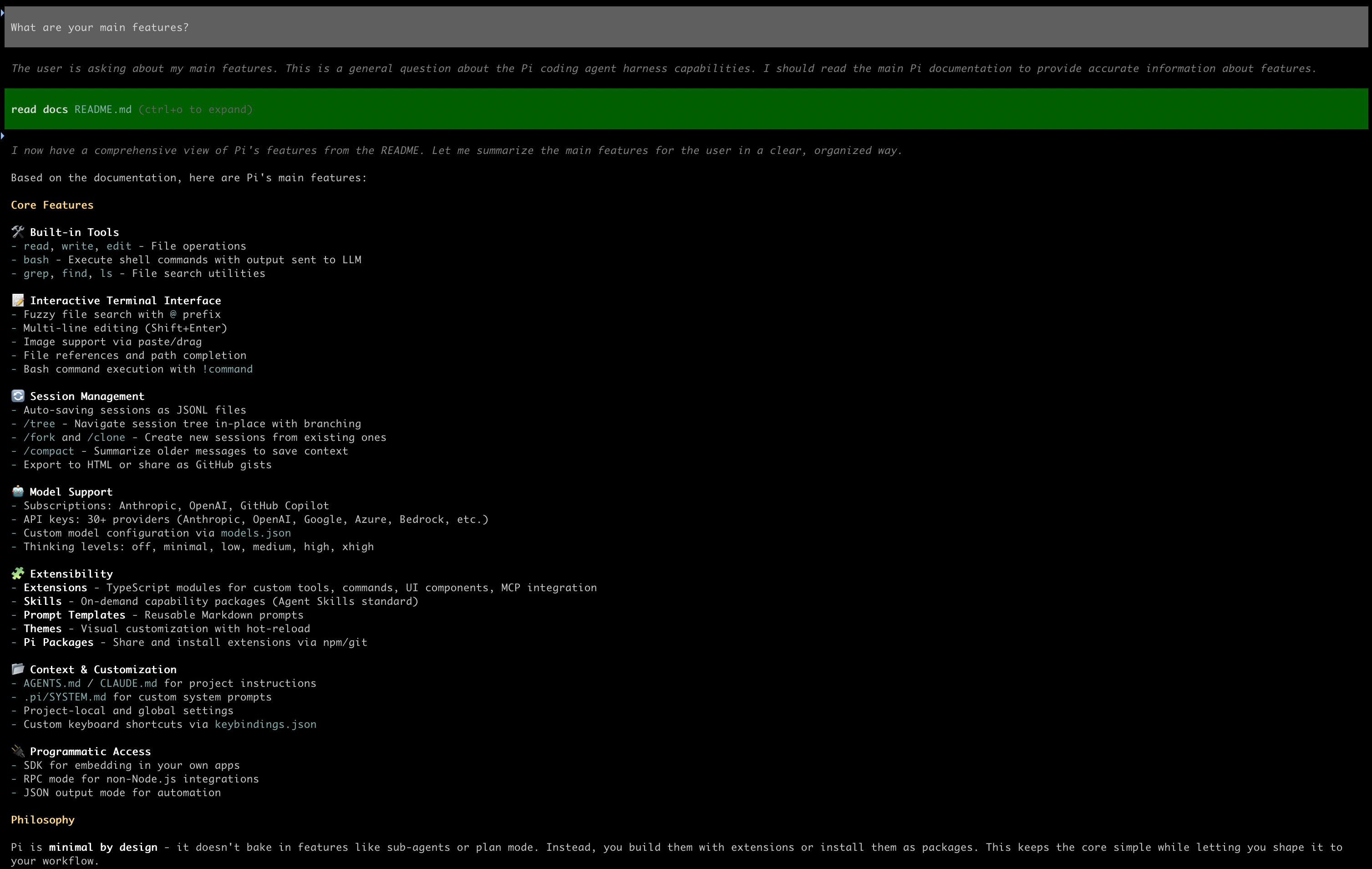This screenshot has width=1372, height=869.
Task: Click the folder icon beside Context & Customization
Action: click(18, 669)
